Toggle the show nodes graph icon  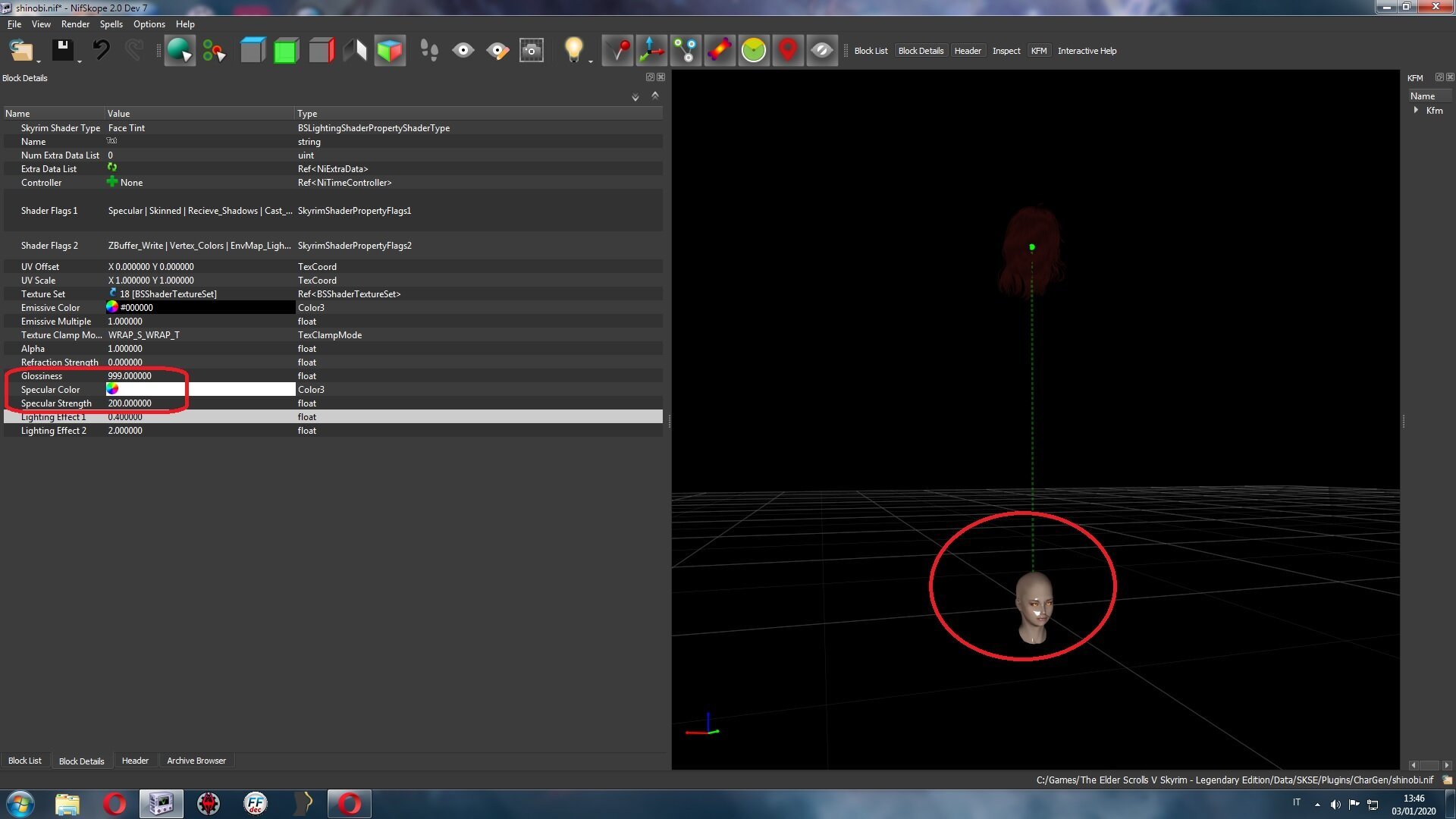(686, 51)
